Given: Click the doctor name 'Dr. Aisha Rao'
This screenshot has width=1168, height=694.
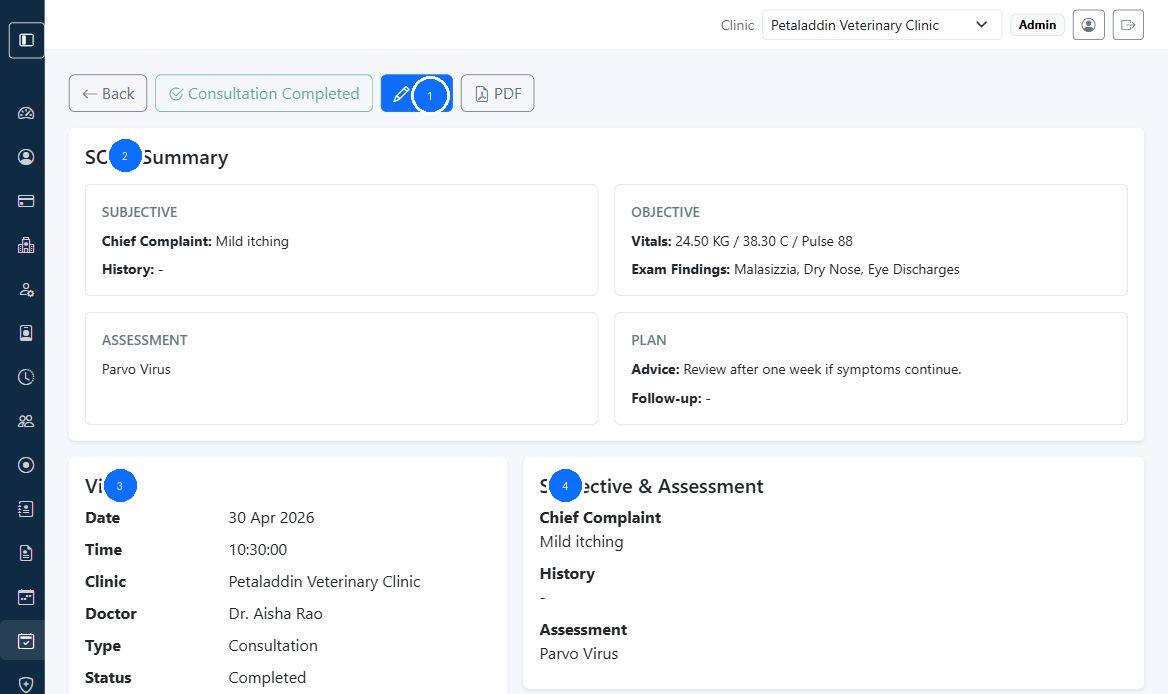Looking at the screenshot, I should coord(276,614).
